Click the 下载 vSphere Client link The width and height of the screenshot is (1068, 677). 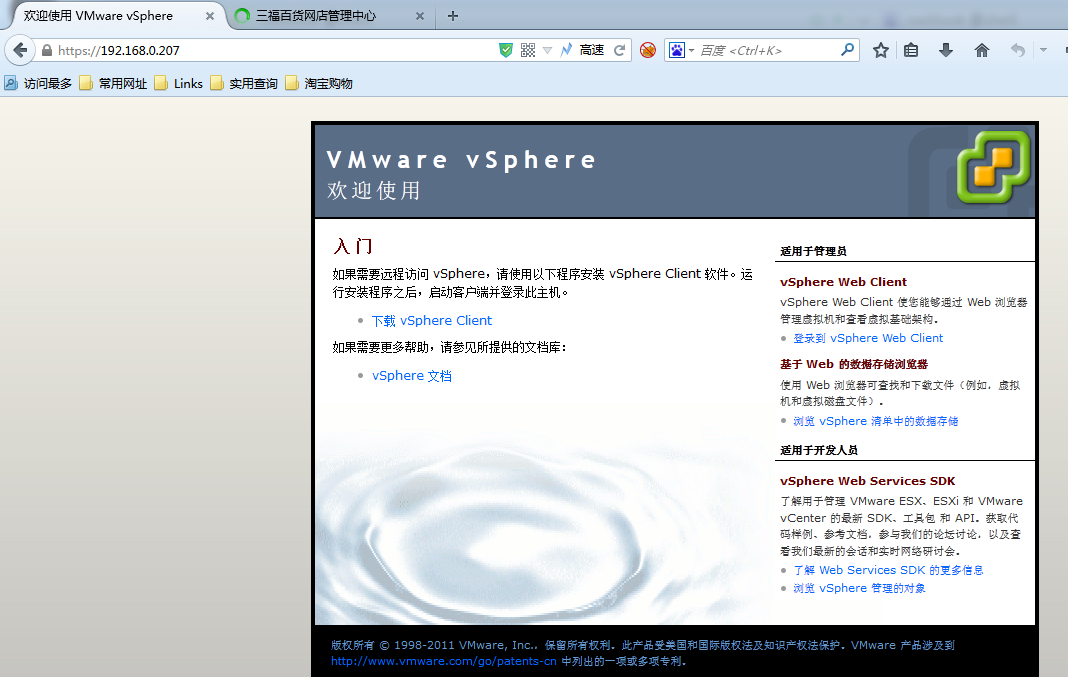point(432,320)
